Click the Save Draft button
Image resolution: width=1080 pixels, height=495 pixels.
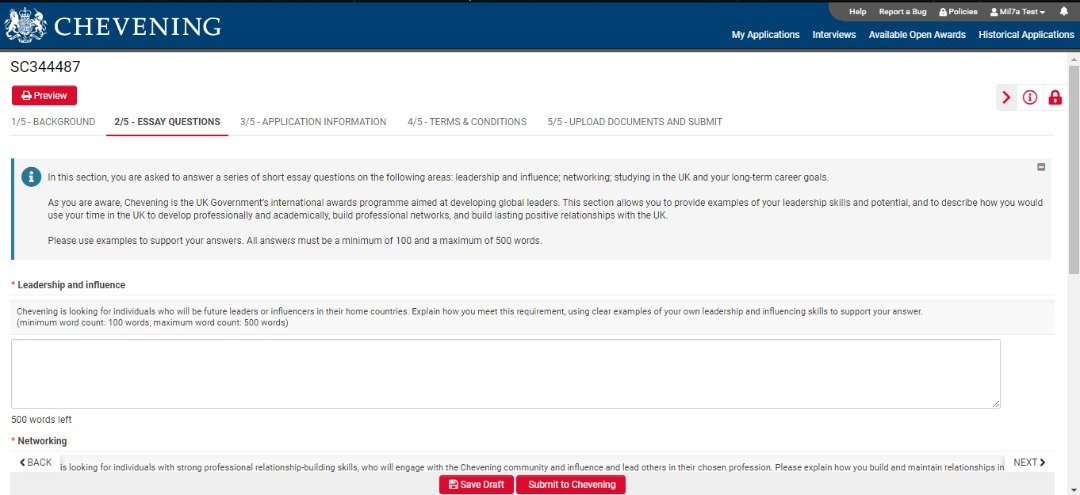pyautogui.click(x=476, y=485)
